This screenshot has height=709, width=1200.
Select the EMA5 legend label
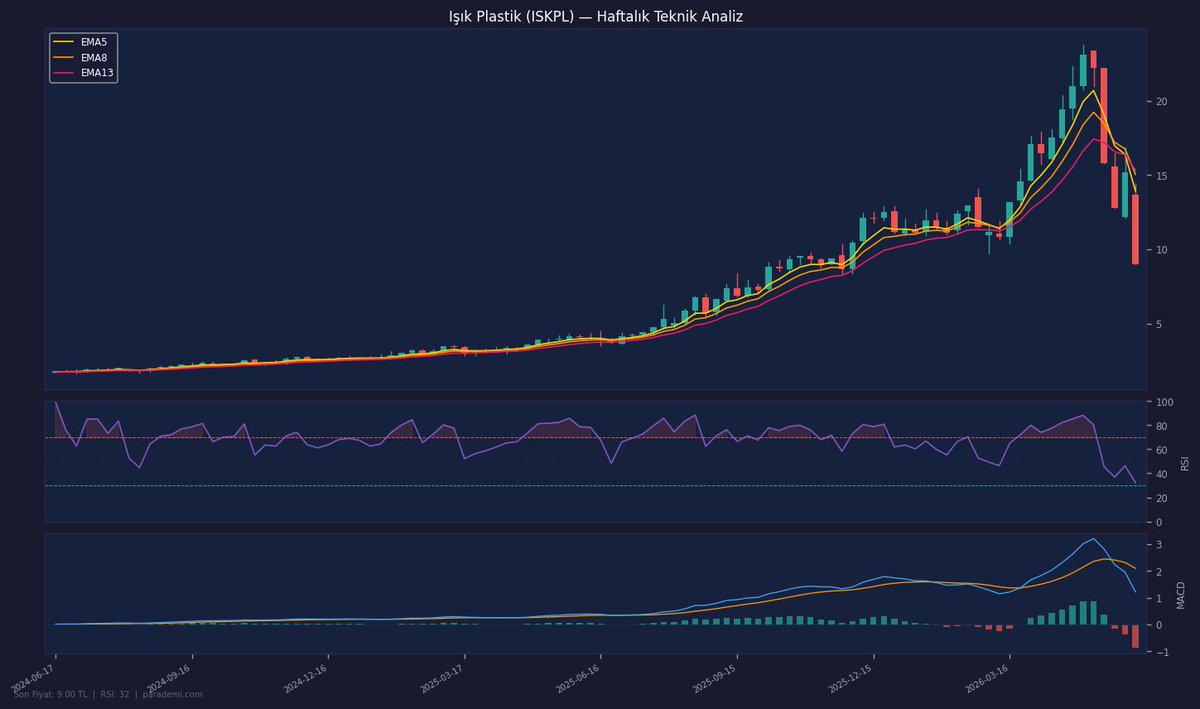tap(95, 43)
